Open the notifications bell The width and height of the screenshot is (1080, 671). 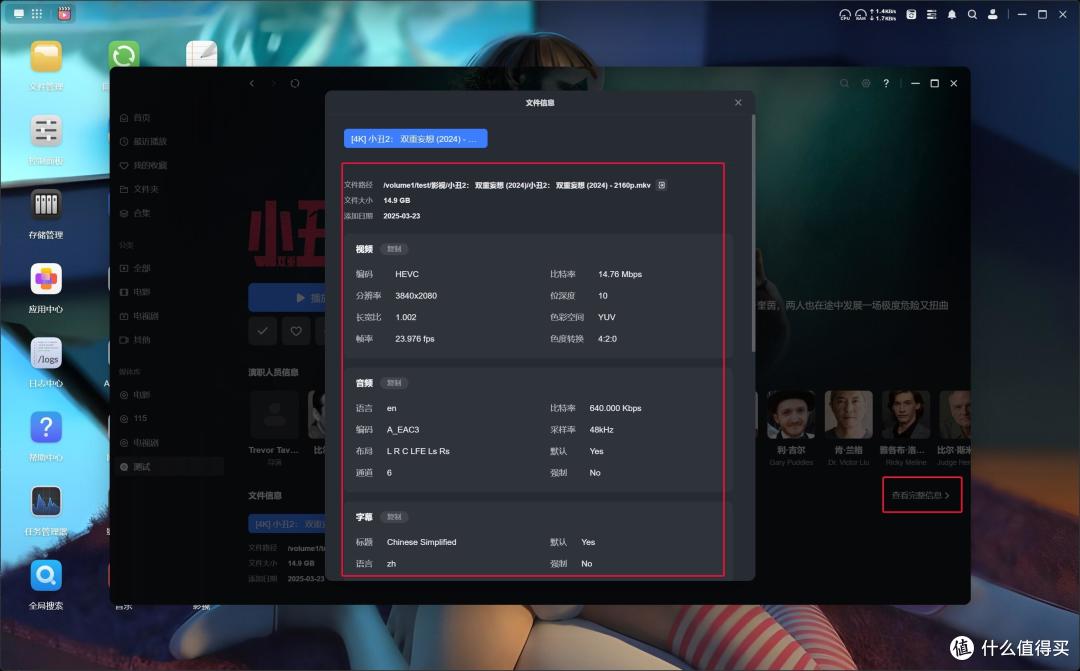point(951,14)
